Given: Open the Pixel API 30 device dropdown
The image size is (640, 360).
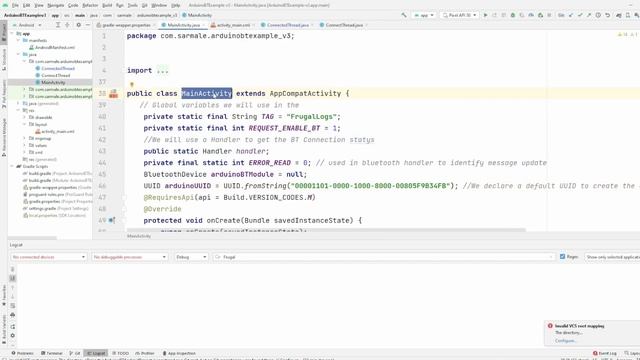Looking at the screenshot, I should 460,15.
